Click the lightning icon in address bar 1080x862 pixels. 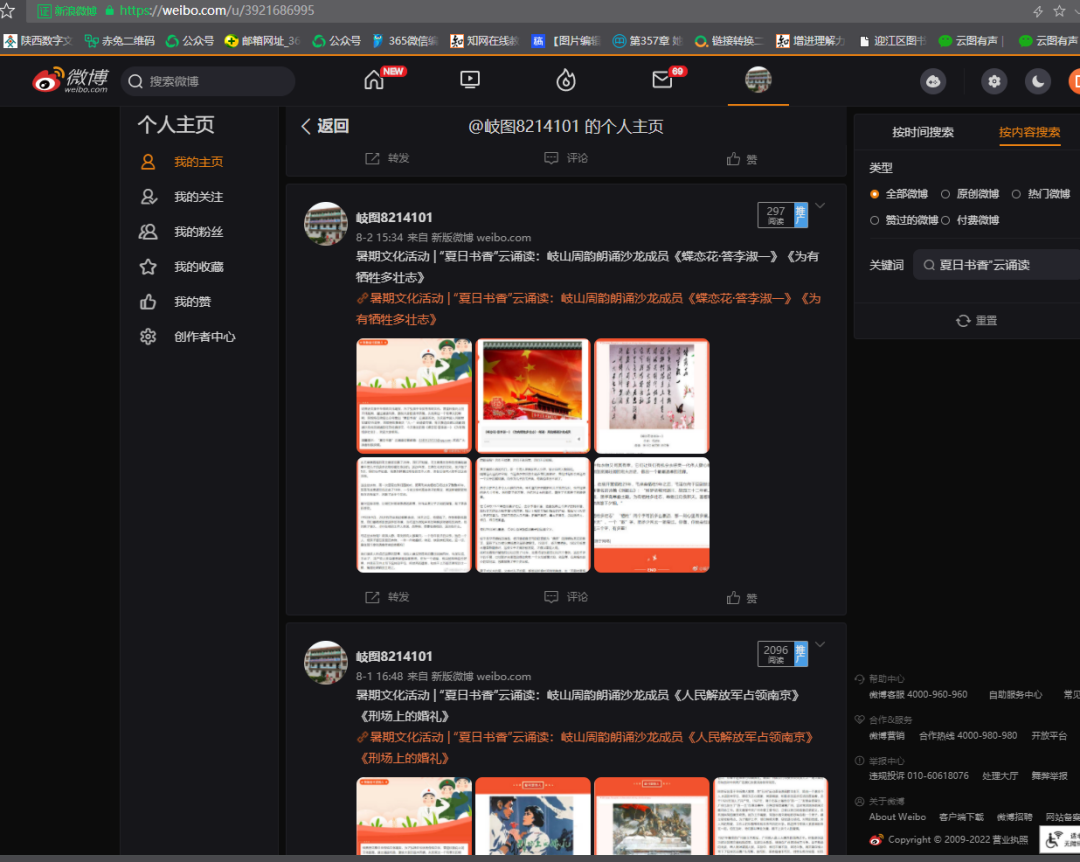pos(1038,10)
